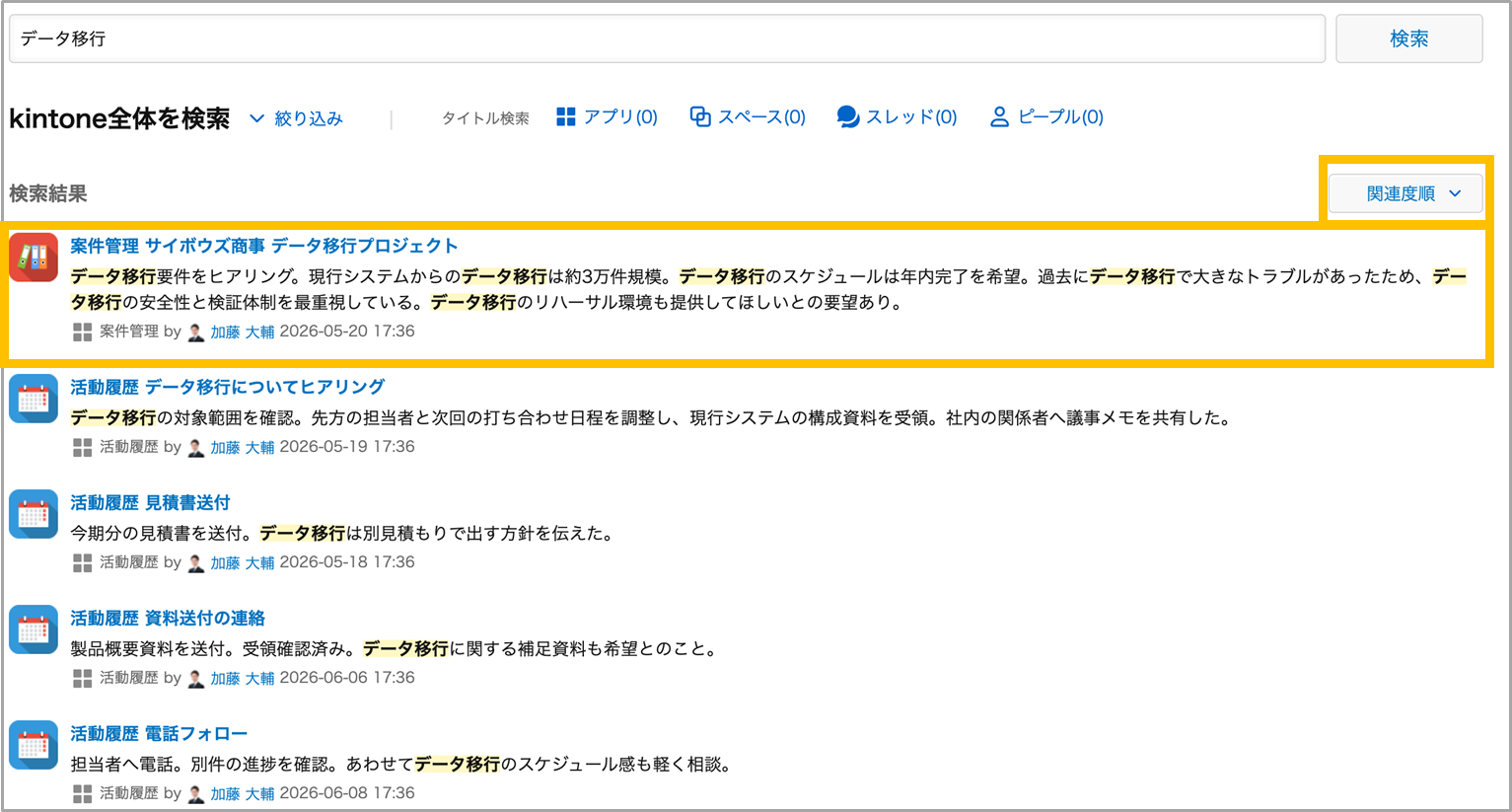Click calendar icon beside 資料送付の連絡 result
Viewport: 1512px width, 812px height.
point(34,629)
